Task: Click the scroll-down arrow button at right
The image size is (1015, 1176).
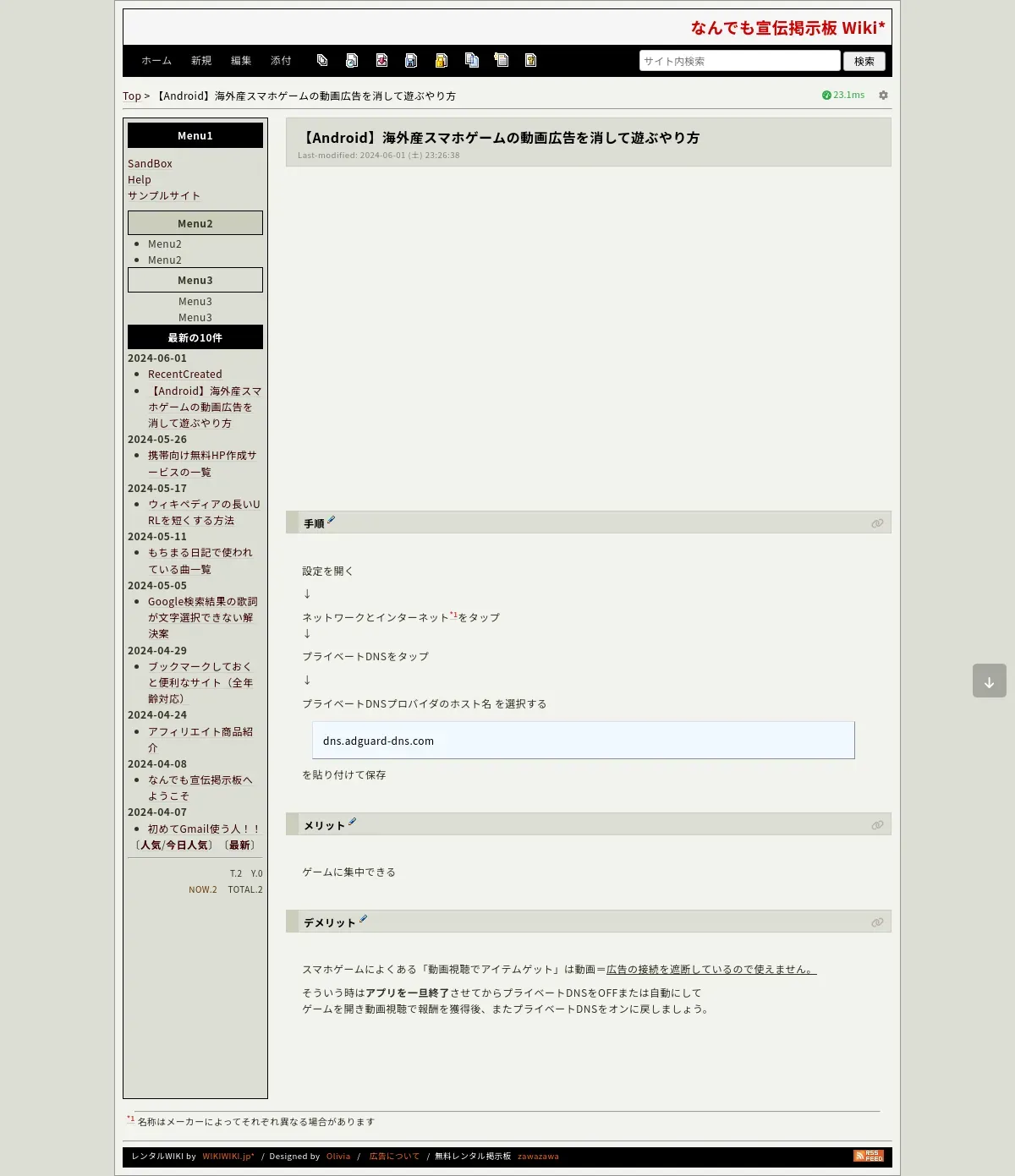Action: [990, 681]
